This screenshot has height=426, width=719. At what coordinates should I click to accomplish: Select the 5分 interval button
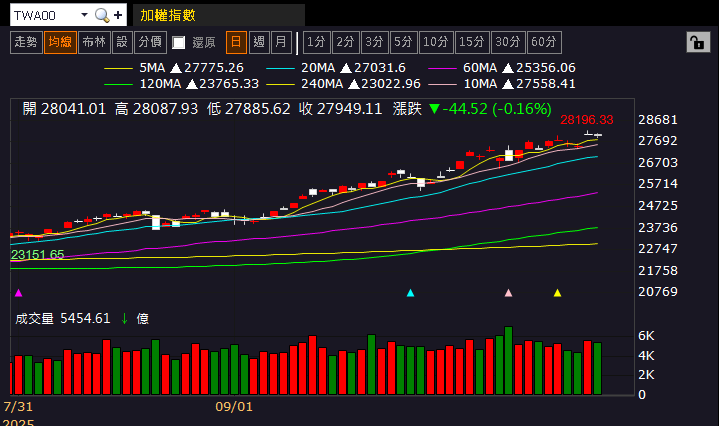tap(402, 42)
